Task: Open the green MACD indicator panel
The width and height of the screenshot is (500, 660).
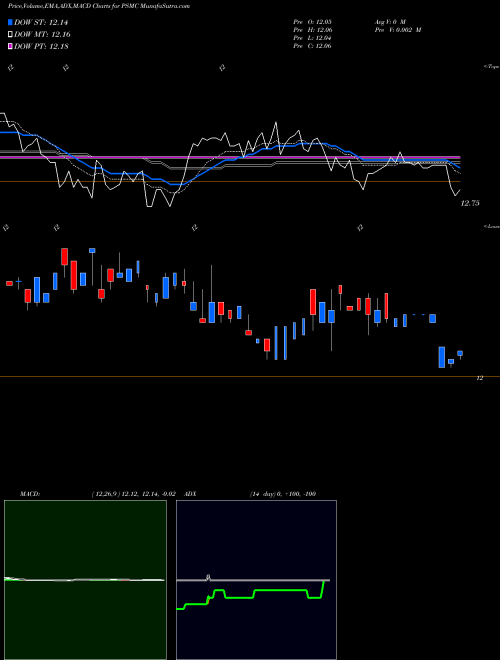Action: [x=85, y=580]
